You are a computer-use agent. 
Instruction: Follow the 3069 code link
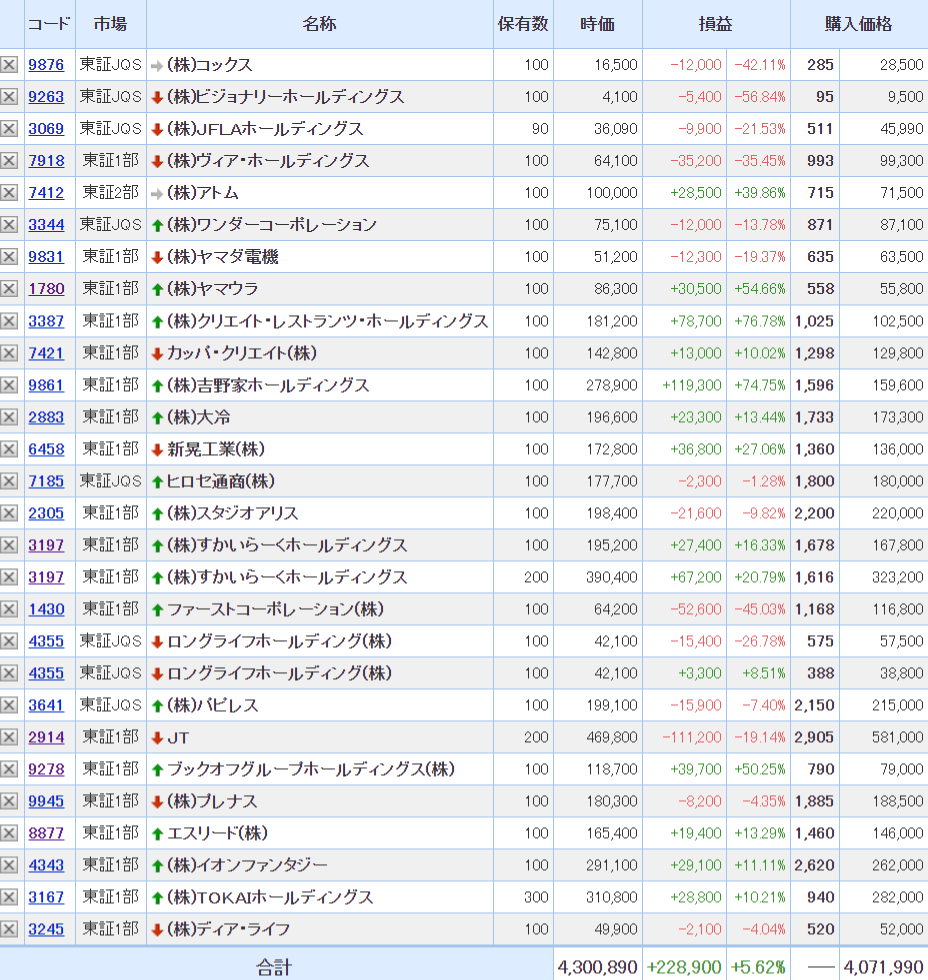click(x=46, y=129)
